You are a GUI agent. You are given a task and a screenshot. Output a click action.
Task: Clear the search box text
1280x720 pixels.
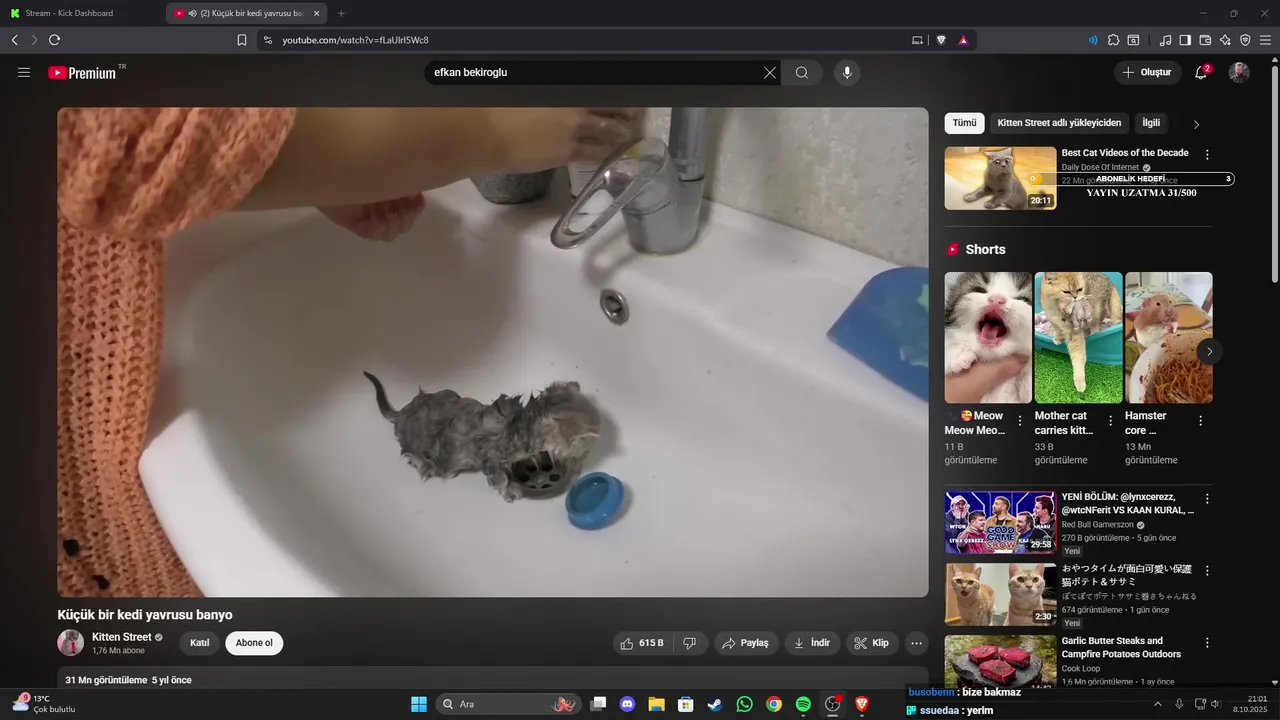(770, 73)
